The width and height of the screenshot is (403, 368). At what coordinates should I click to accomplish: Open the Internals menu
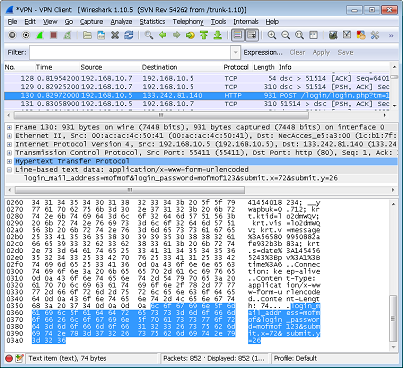coord(246,22)
